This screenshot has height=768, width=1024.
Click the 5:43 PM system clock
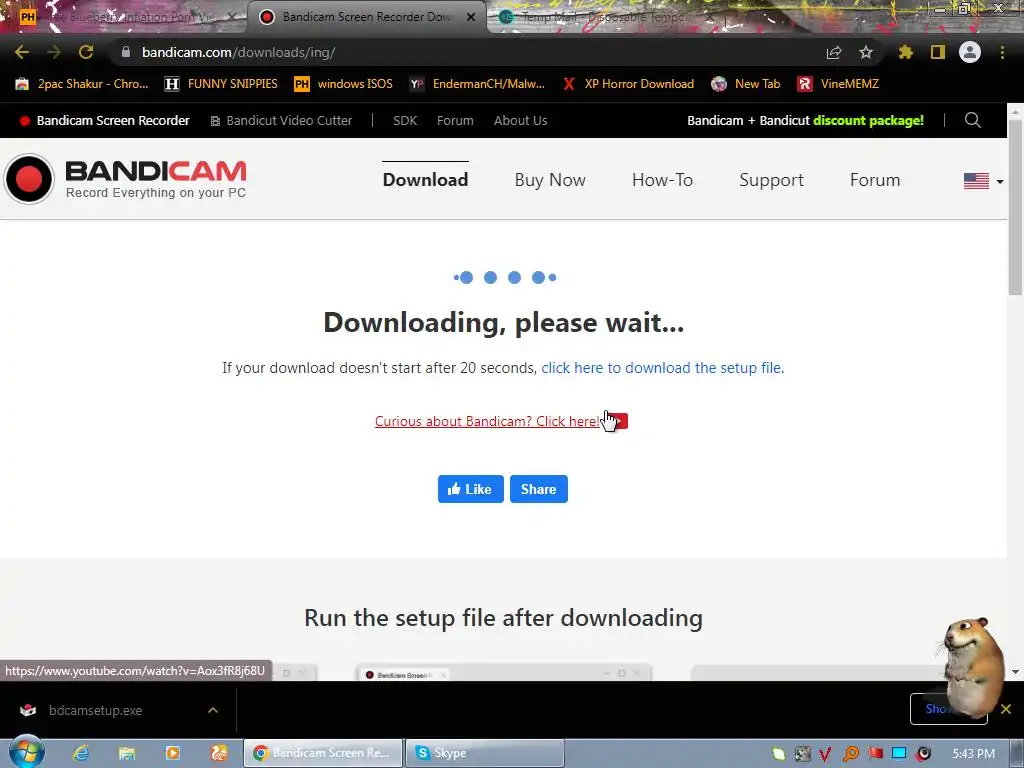coord(973,754)
